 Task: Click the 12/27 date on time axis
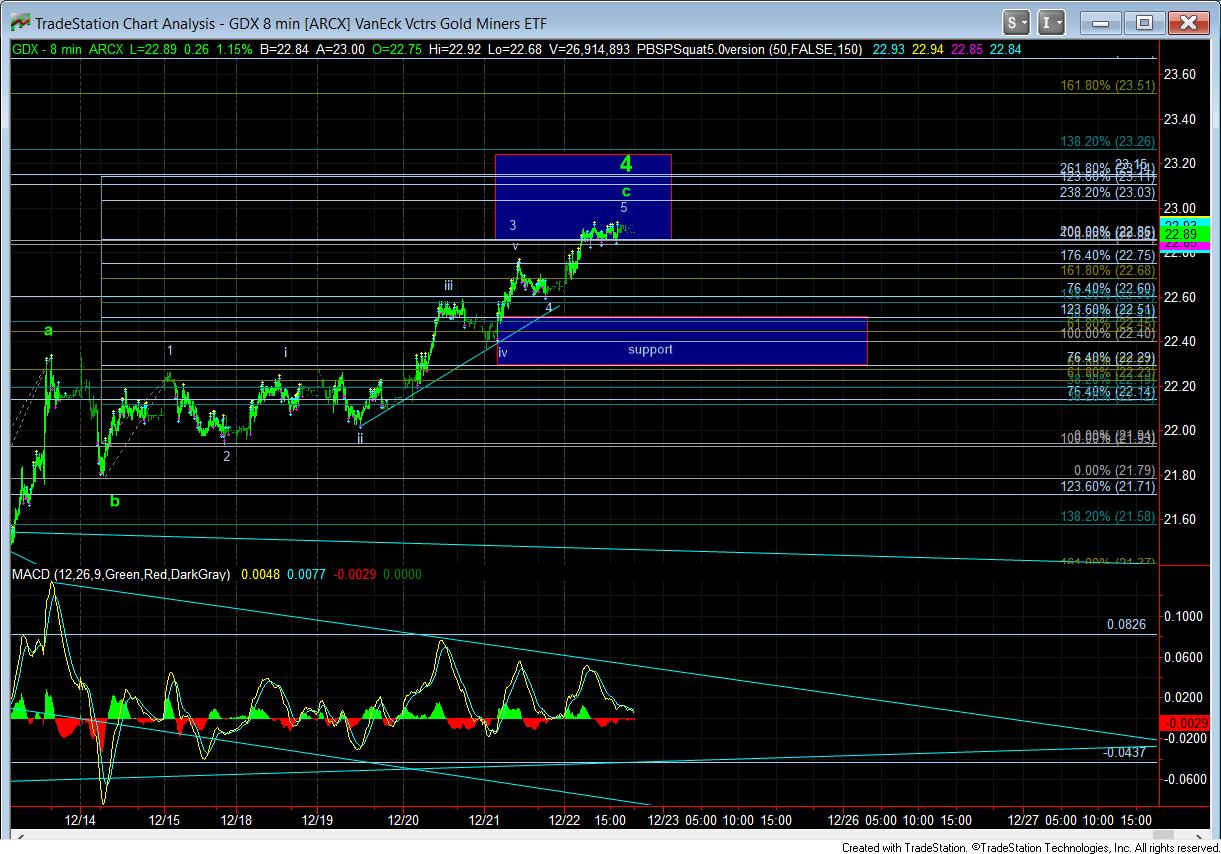[x=1024, y=820]
